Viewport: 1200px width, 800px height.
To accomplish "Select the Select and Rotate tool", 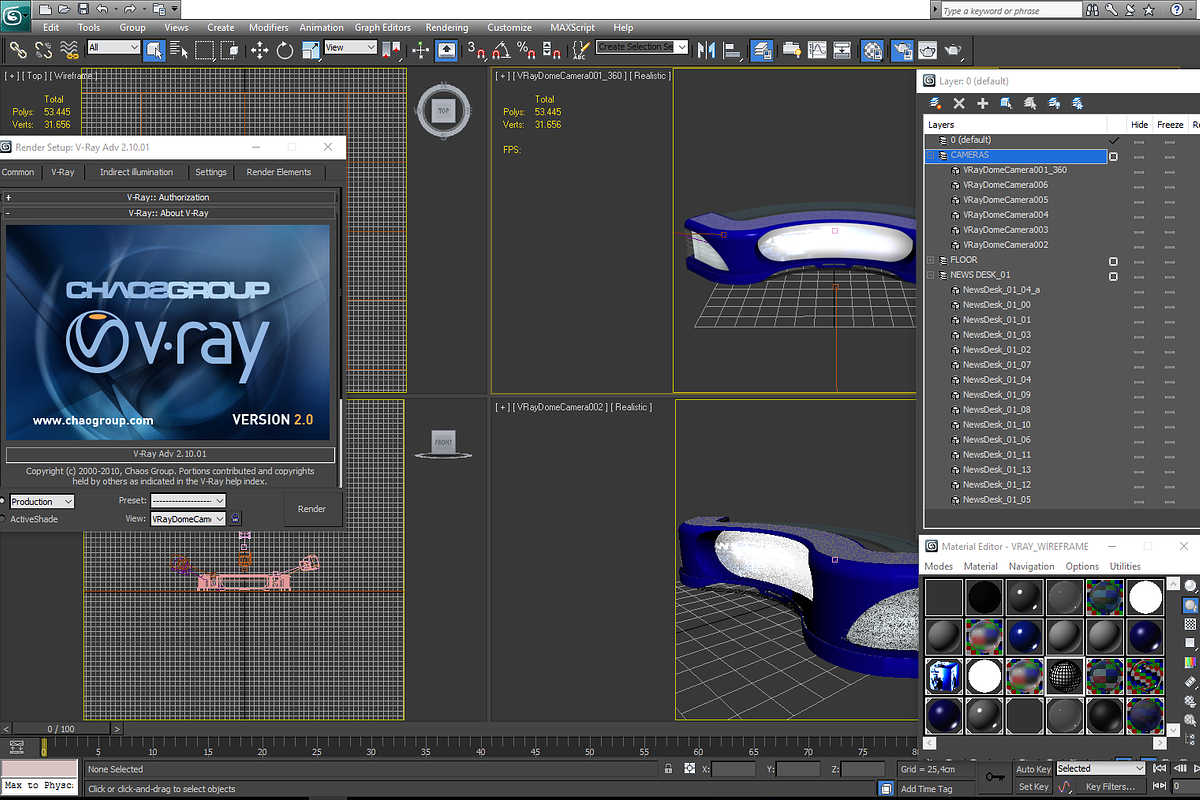I will tap(285, 49).
